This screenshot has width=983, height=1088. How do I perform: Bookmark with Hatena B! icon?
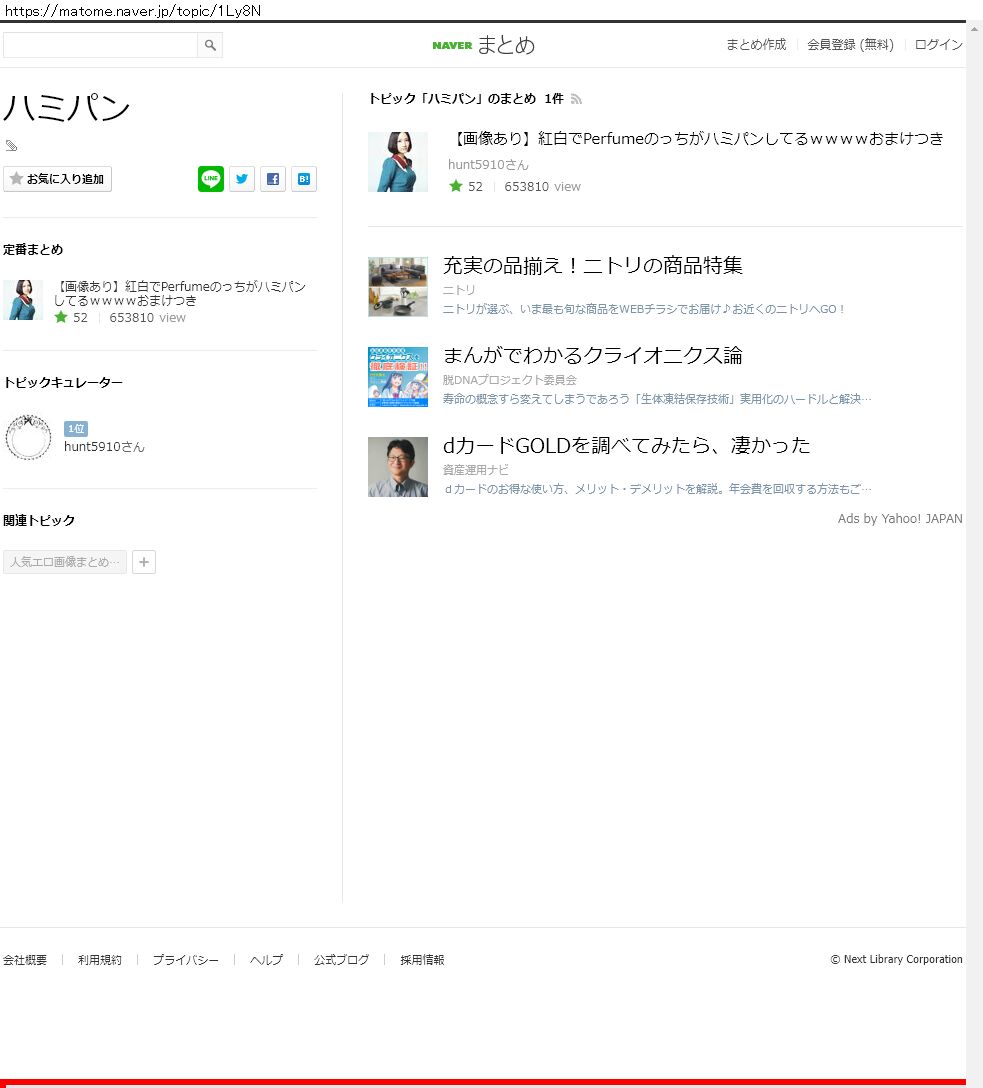point(304,179)
